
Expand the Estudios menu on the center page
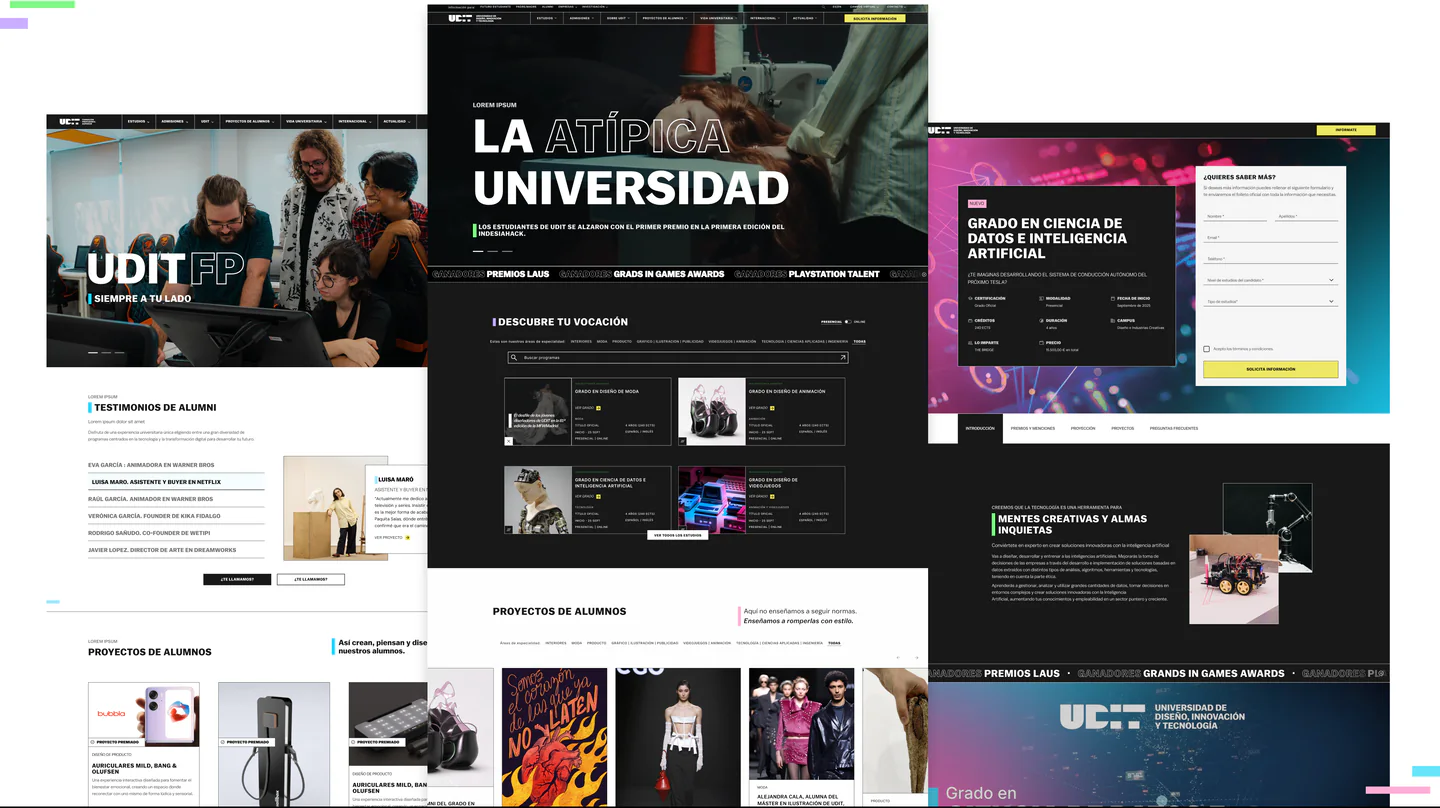tap(547, 18)
